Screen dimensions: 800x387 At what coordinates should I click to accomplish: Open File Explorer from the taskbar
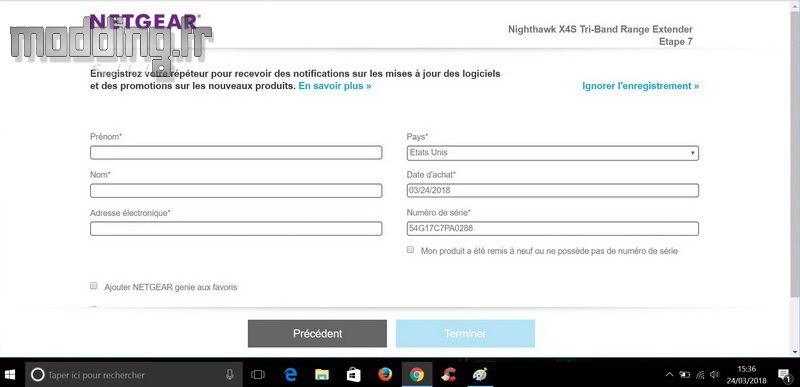(322, 375)
